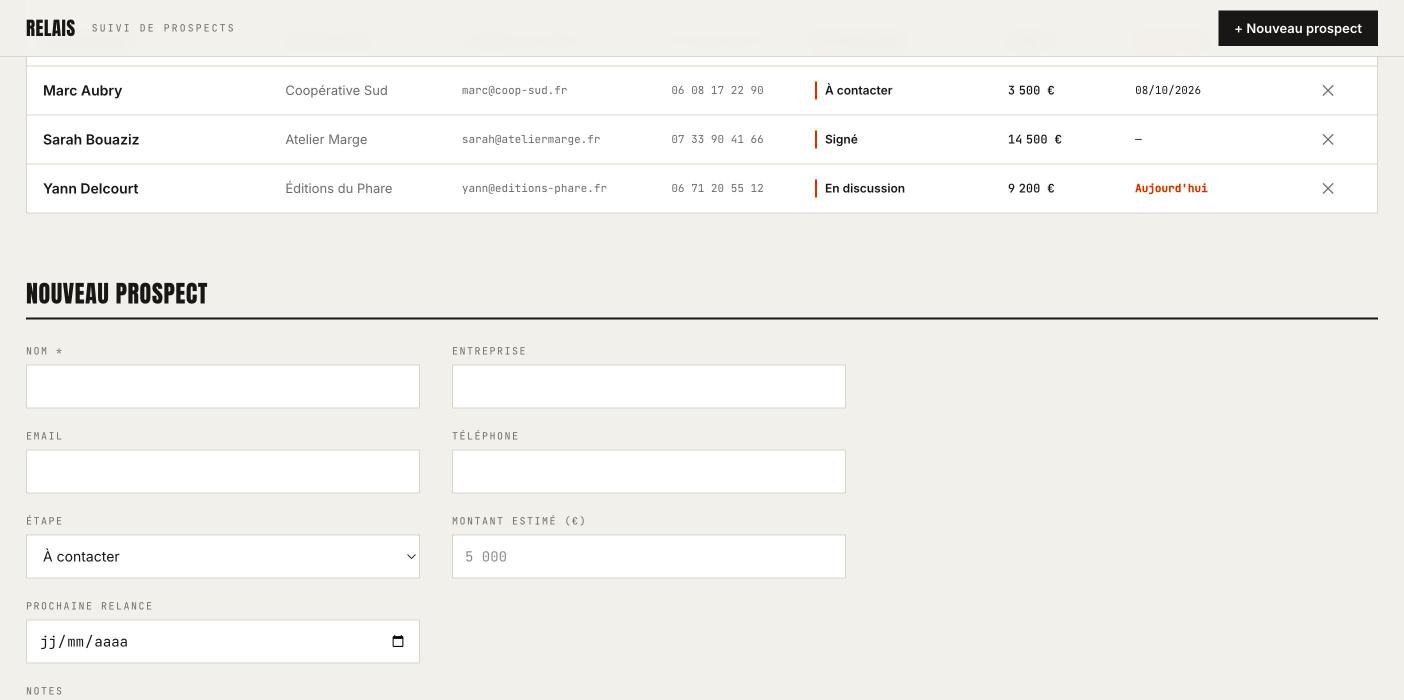Click the X icon for Yann Delcourt
1404x700 pixels.
(1328, 188)
